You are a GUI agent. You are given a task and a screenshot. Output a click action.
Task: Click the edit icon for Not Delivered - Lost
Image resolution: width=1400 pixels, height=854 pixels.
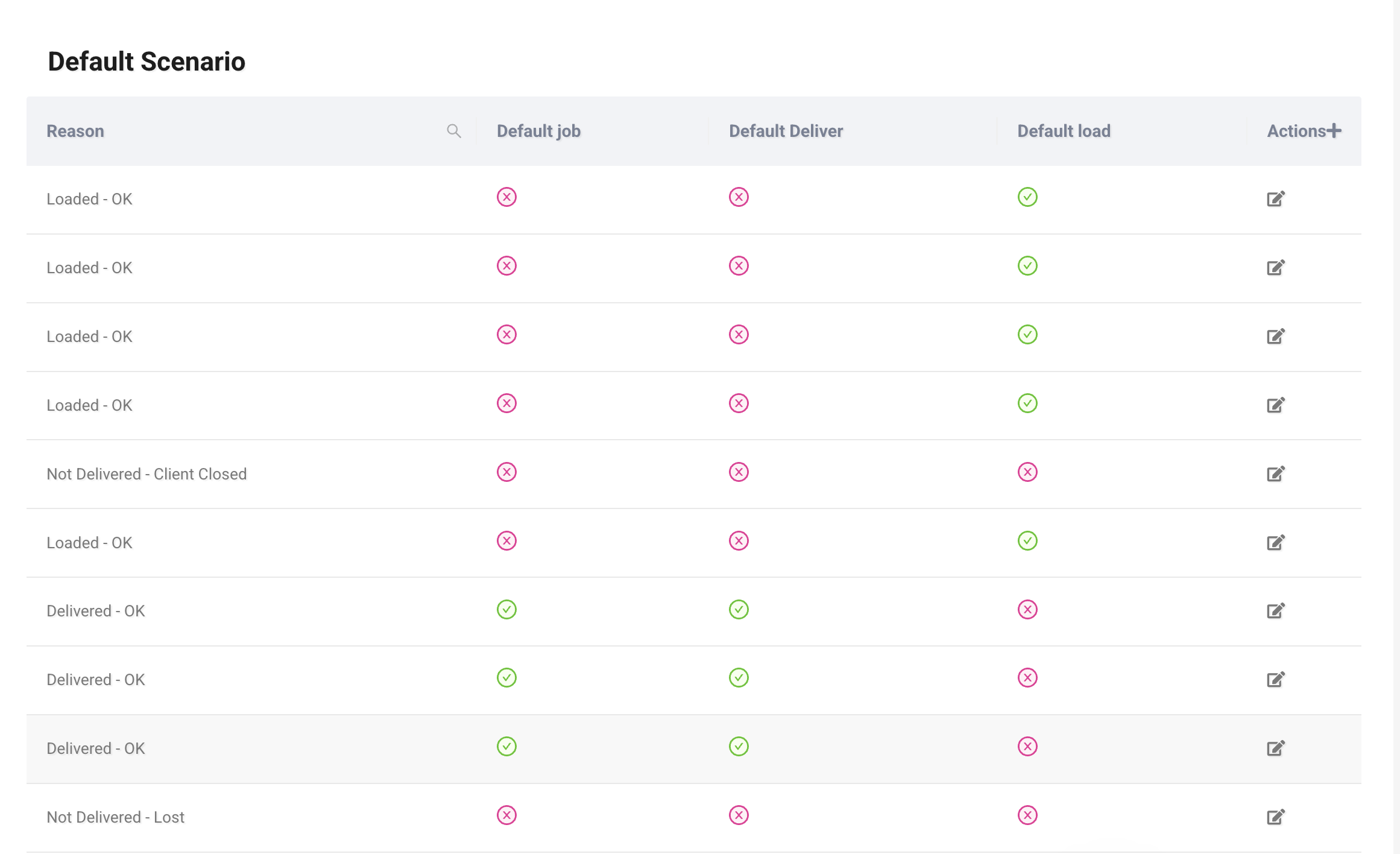pyautogui.click(x=1276, y=817)
